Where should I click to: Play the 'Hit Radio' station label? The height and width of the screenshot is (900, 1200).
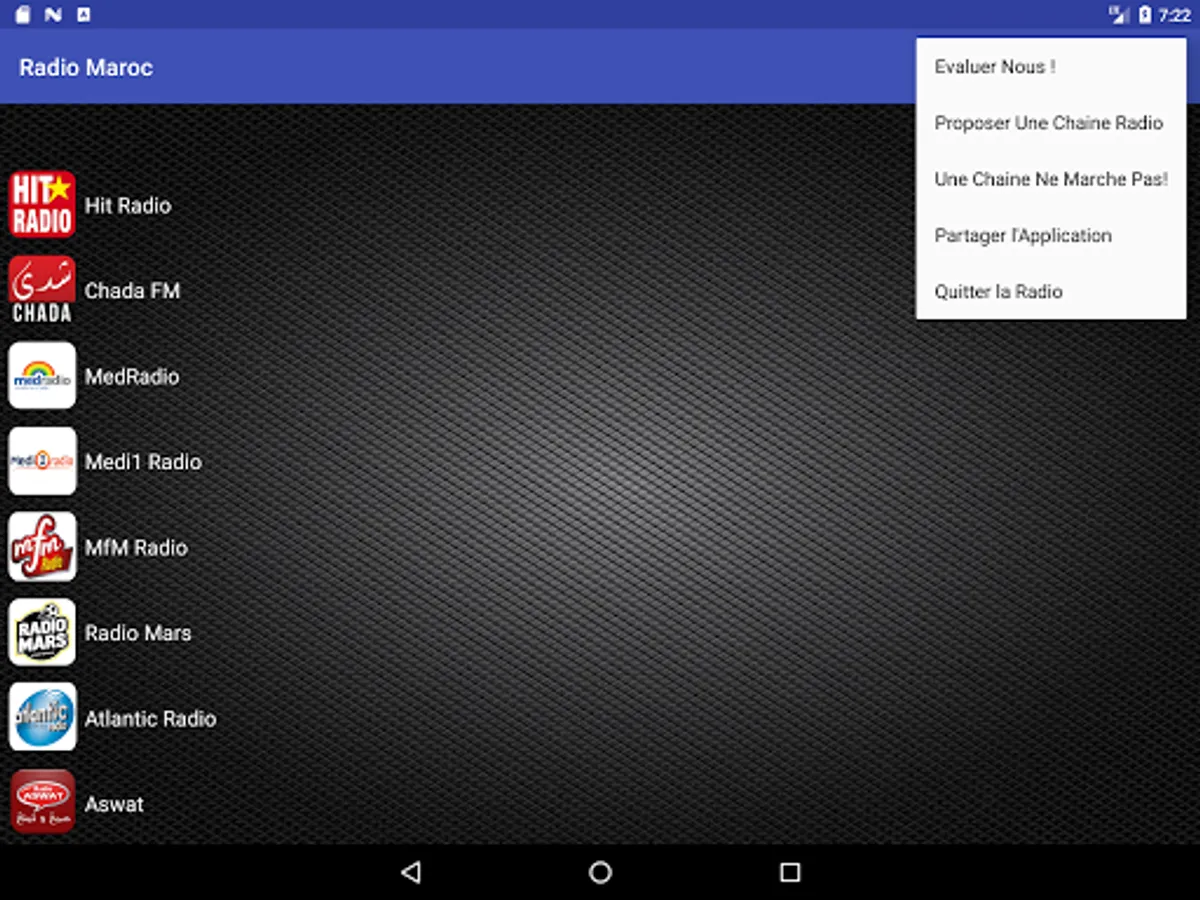[x=128, y=205]
